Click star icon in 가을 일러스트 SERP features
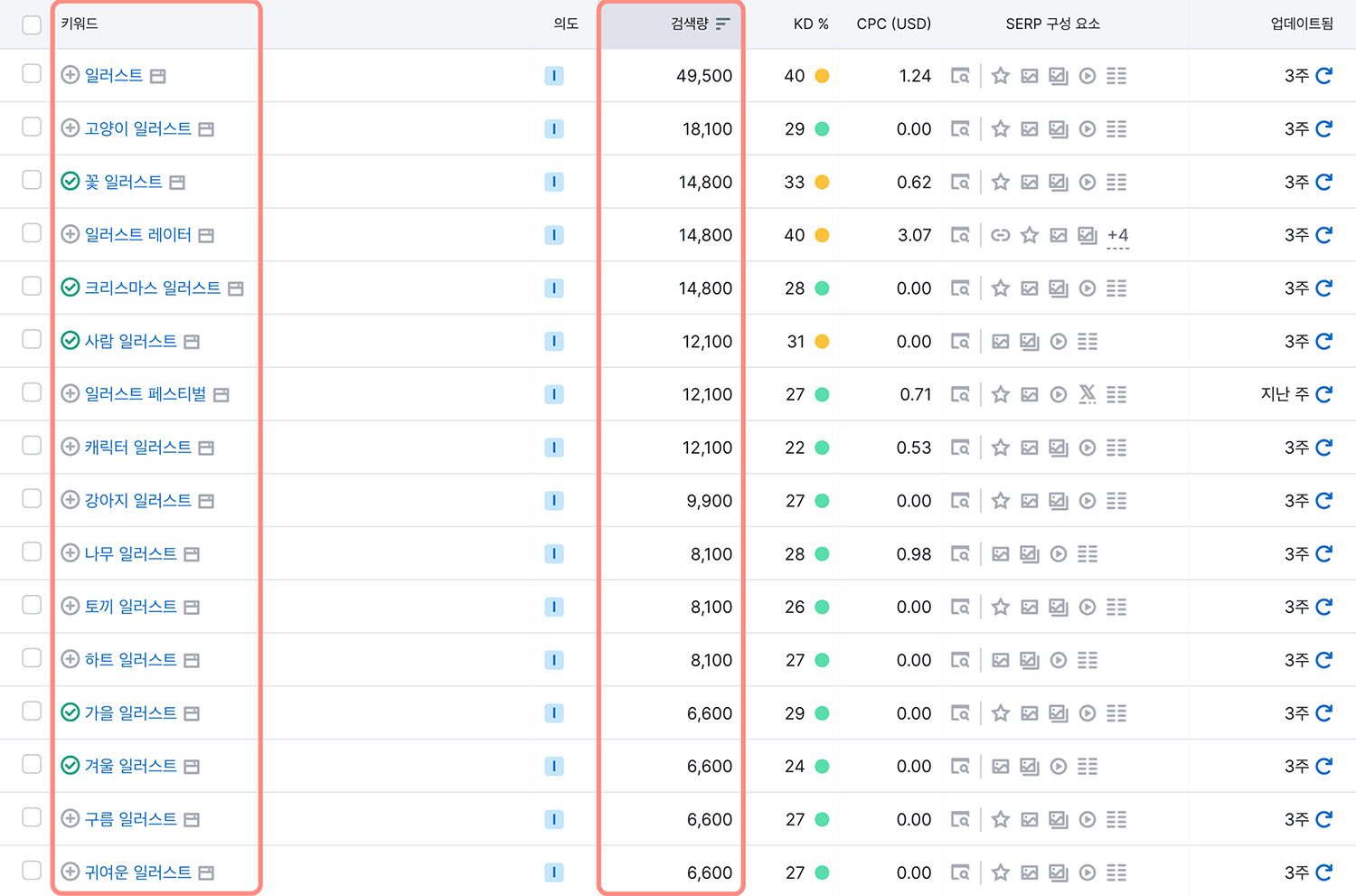 tap(1001, 713)
